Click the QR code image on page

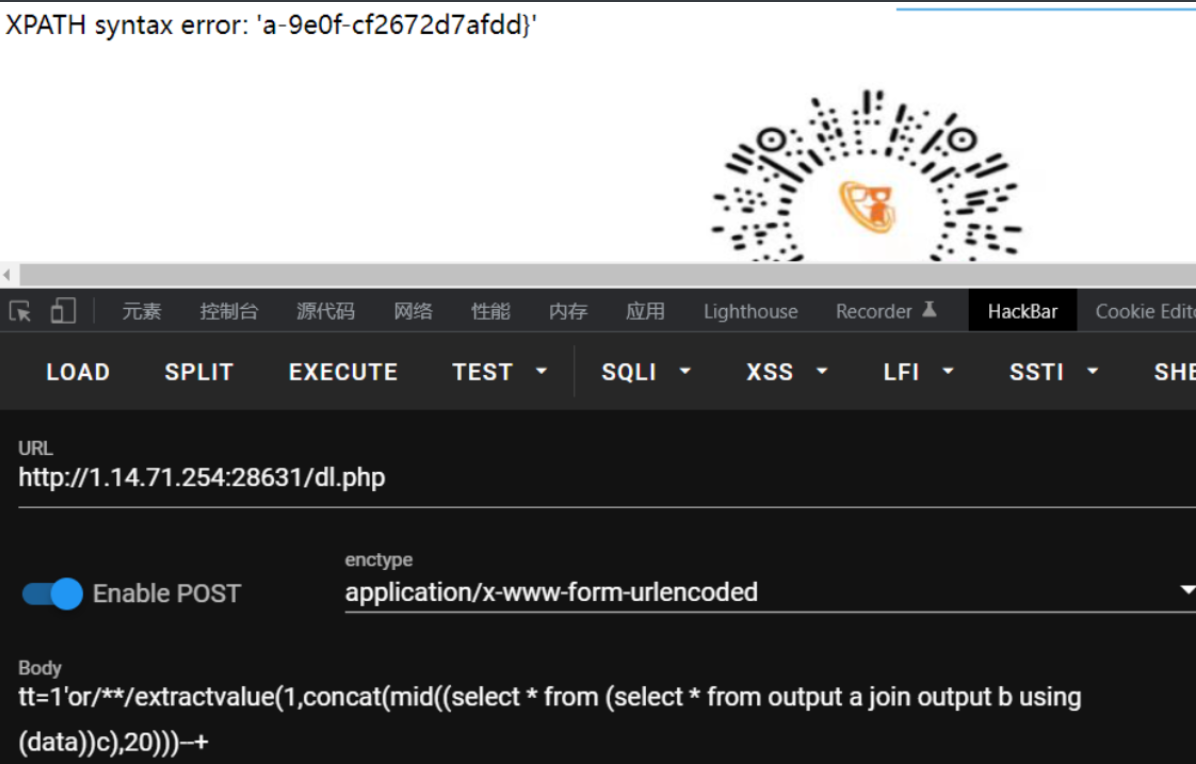[x=866, y=175]
